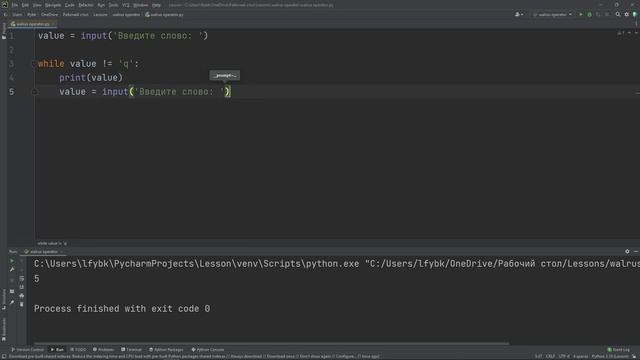
Task: Open the Help menu
Action: 156,5
